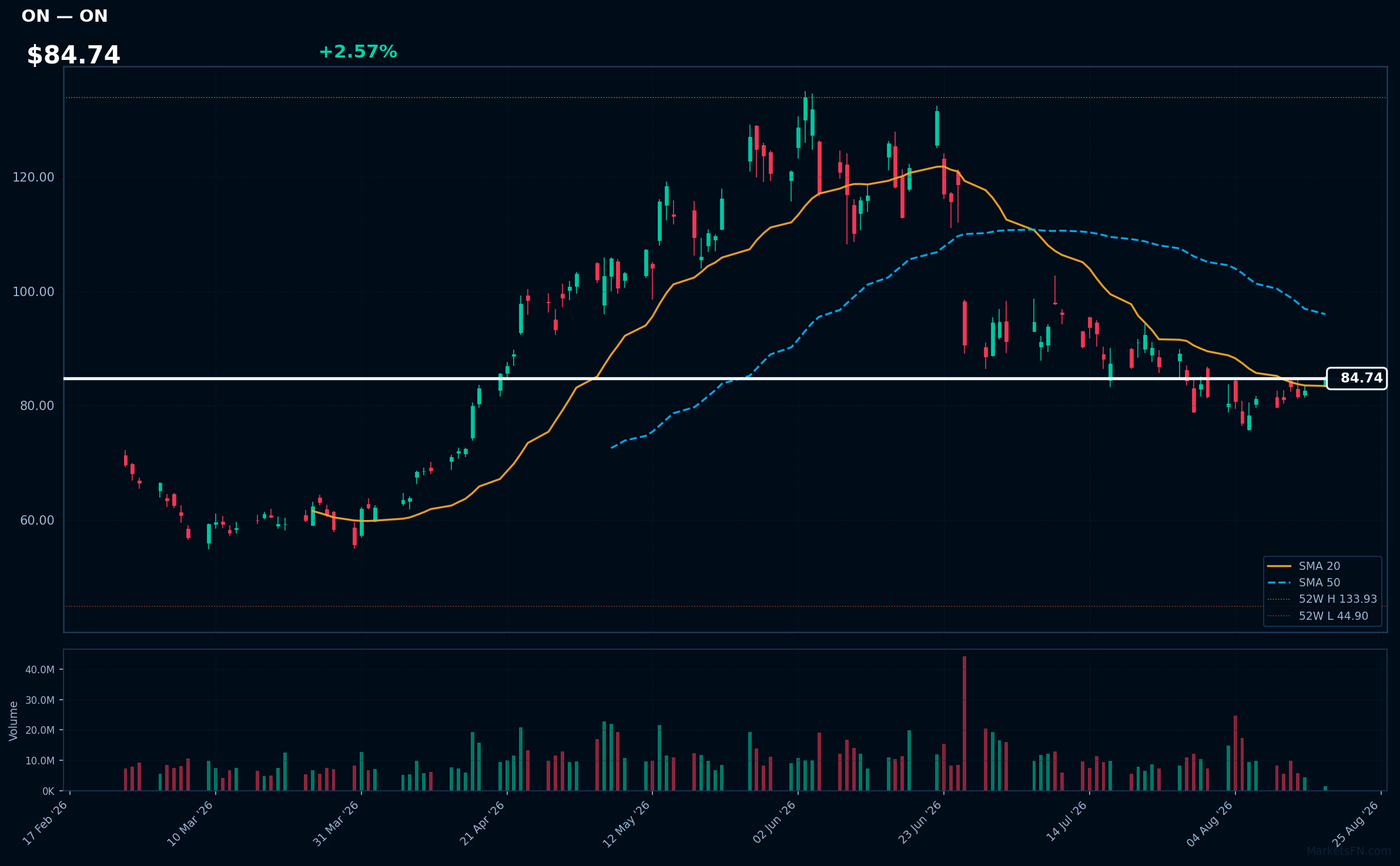
Task: Click the 60.00 price axis label
Action: click(x=37, y=521)
